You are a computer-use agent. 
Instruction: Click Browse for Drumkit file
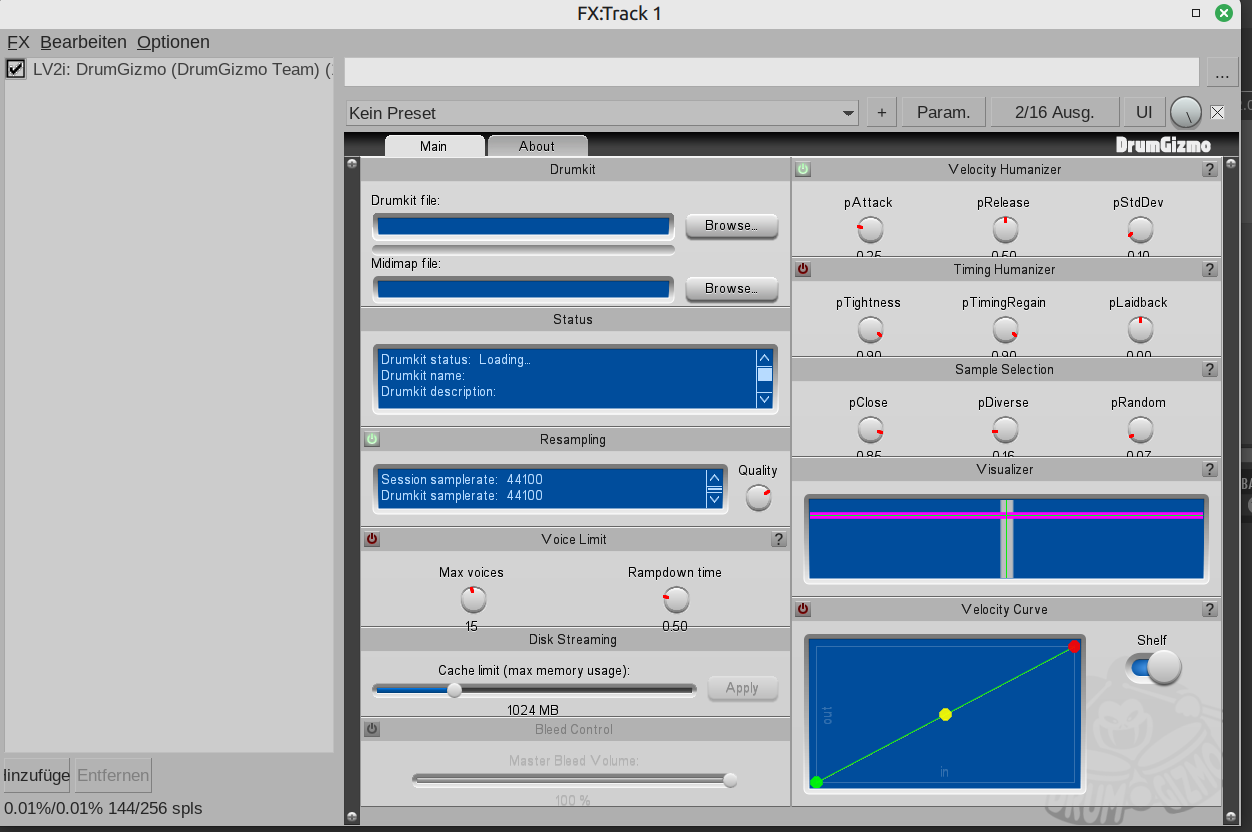(732, 226)
